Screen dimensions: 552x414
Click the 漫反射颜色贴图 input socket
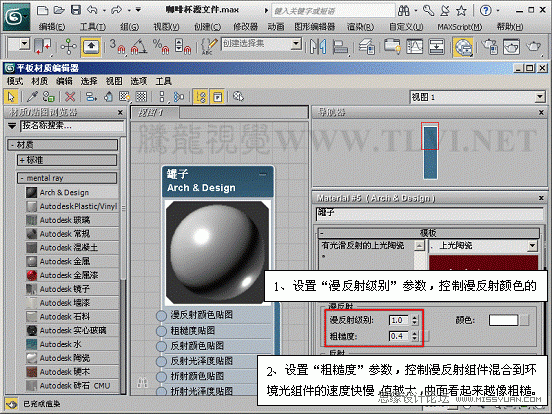tap(161, 315)
